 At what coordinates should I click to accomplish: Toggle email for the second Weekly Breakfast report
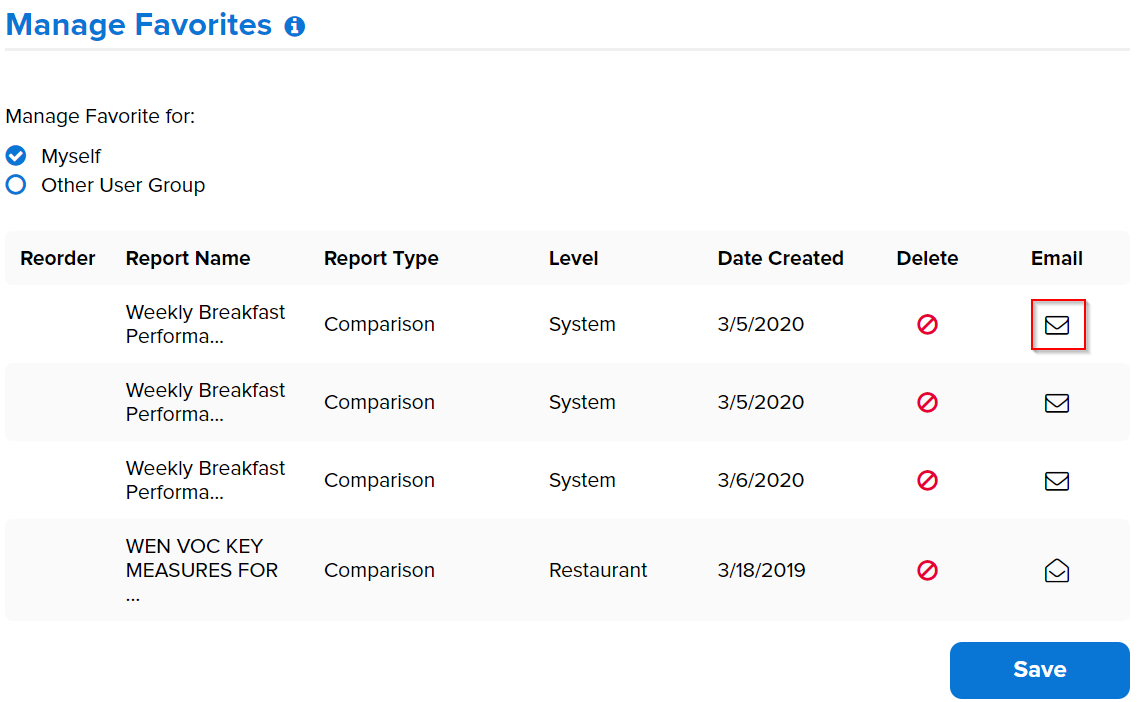[x=1057, y=403]
